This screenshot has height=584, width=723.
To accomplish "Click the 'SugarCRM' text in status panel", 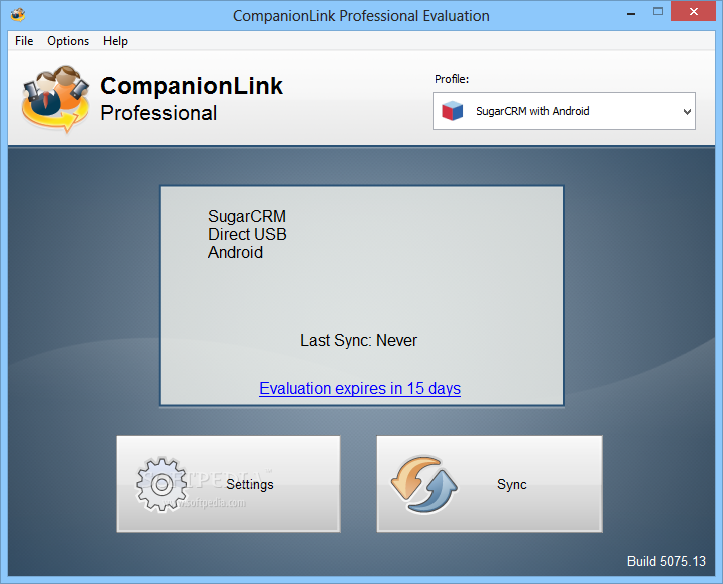I will pyautogui.click(x=247, y=216).
